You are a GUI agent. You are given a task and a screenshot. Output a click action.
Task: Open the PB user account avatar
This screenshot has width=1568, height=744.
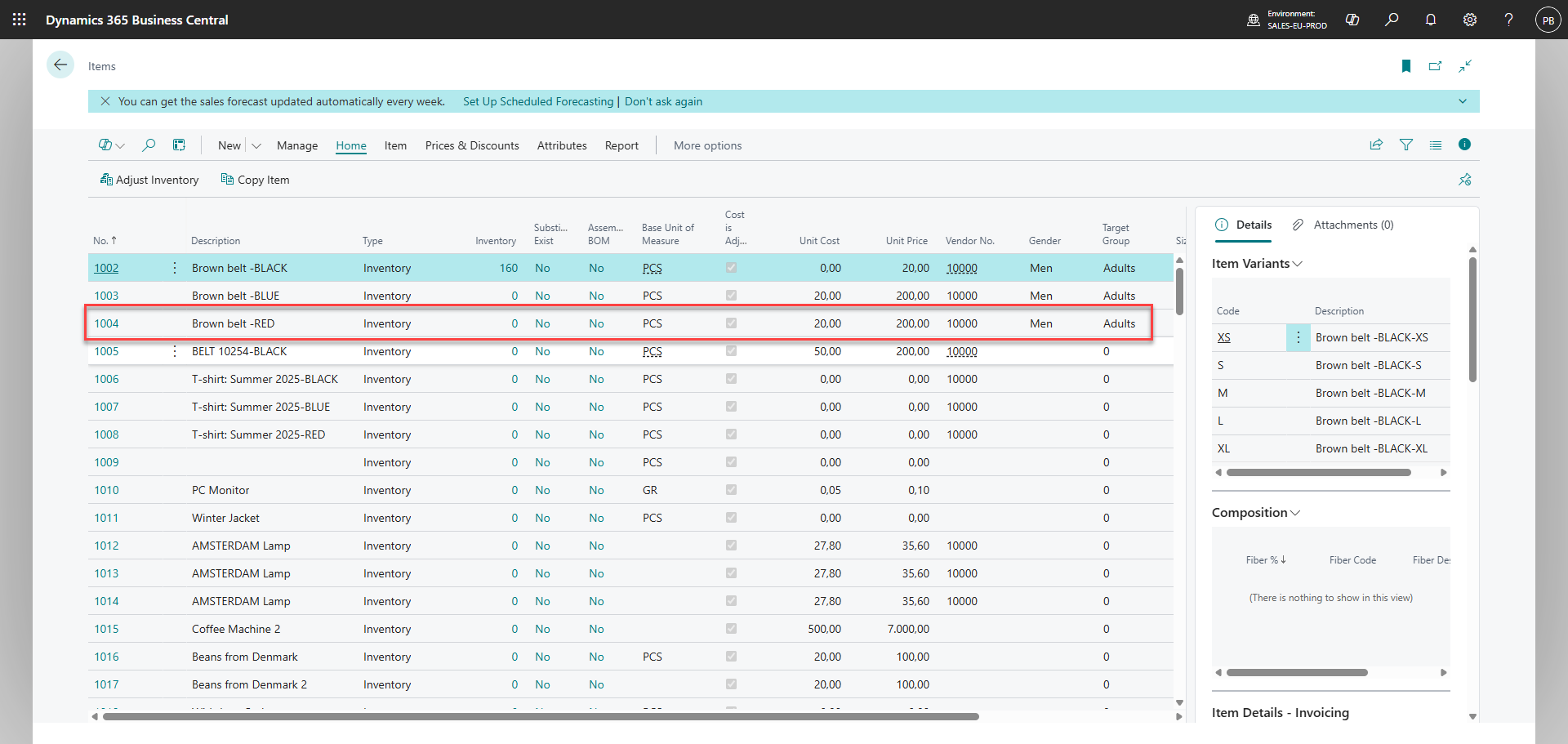click(x=1548, y=20)
